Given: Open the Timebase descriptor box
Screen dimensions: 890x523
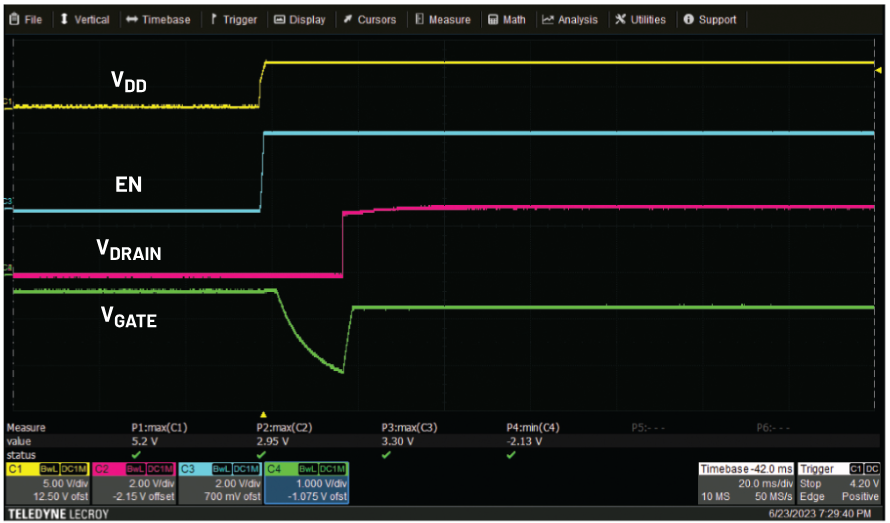Looking at the screenshot, I should [x=745, y=482].
